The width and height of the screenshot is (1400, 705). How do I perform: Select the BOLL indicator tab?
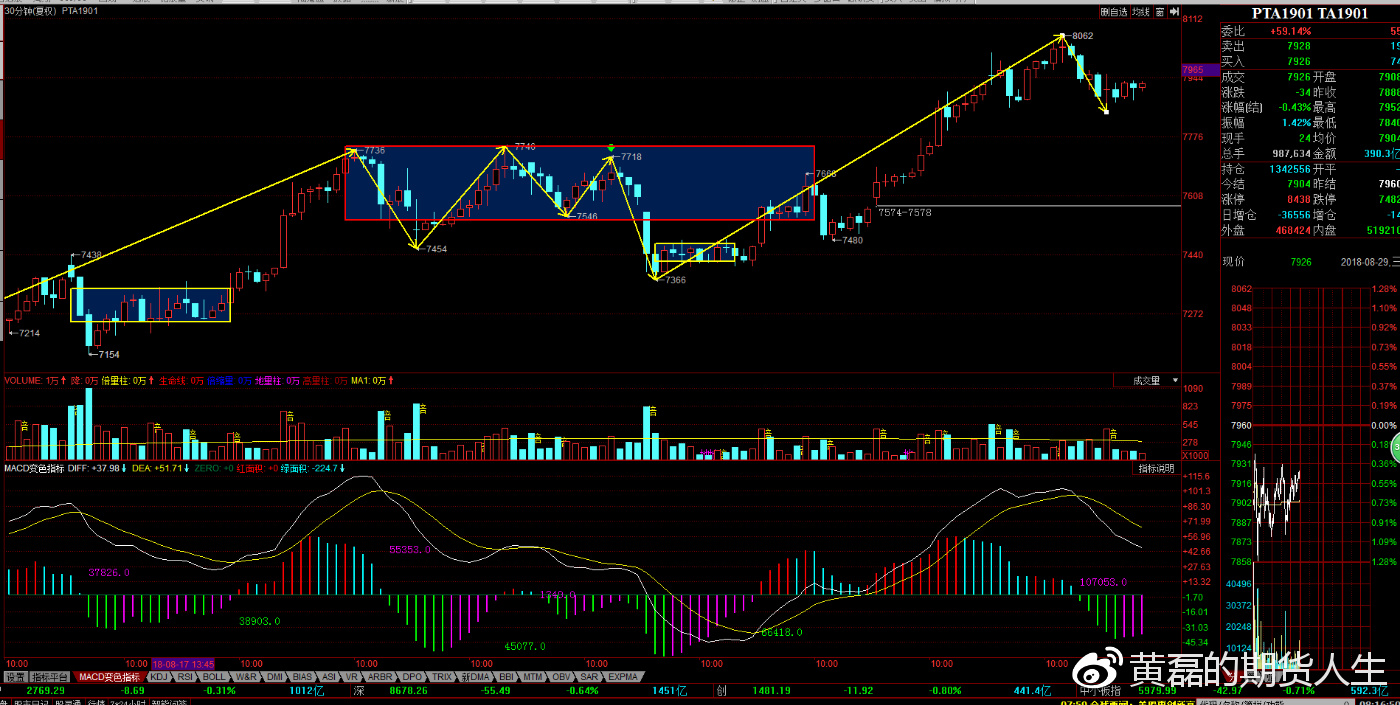pyautogui.click(x=215, y=677)
